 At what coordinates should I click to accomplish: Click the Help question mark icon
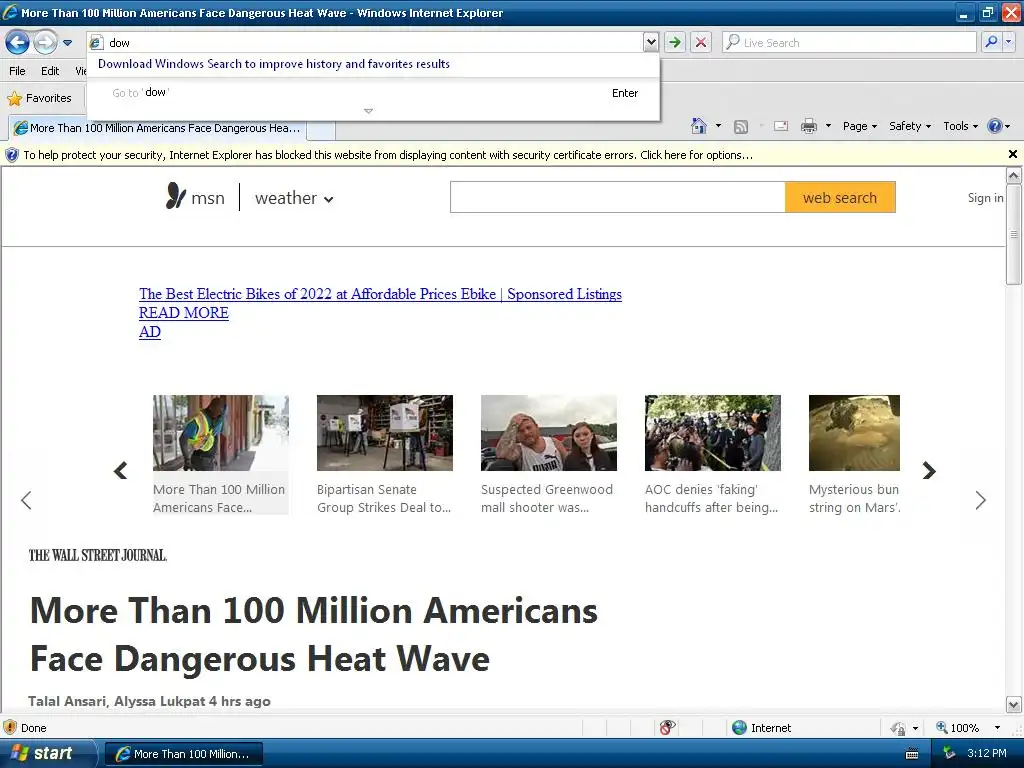(995, 126)
